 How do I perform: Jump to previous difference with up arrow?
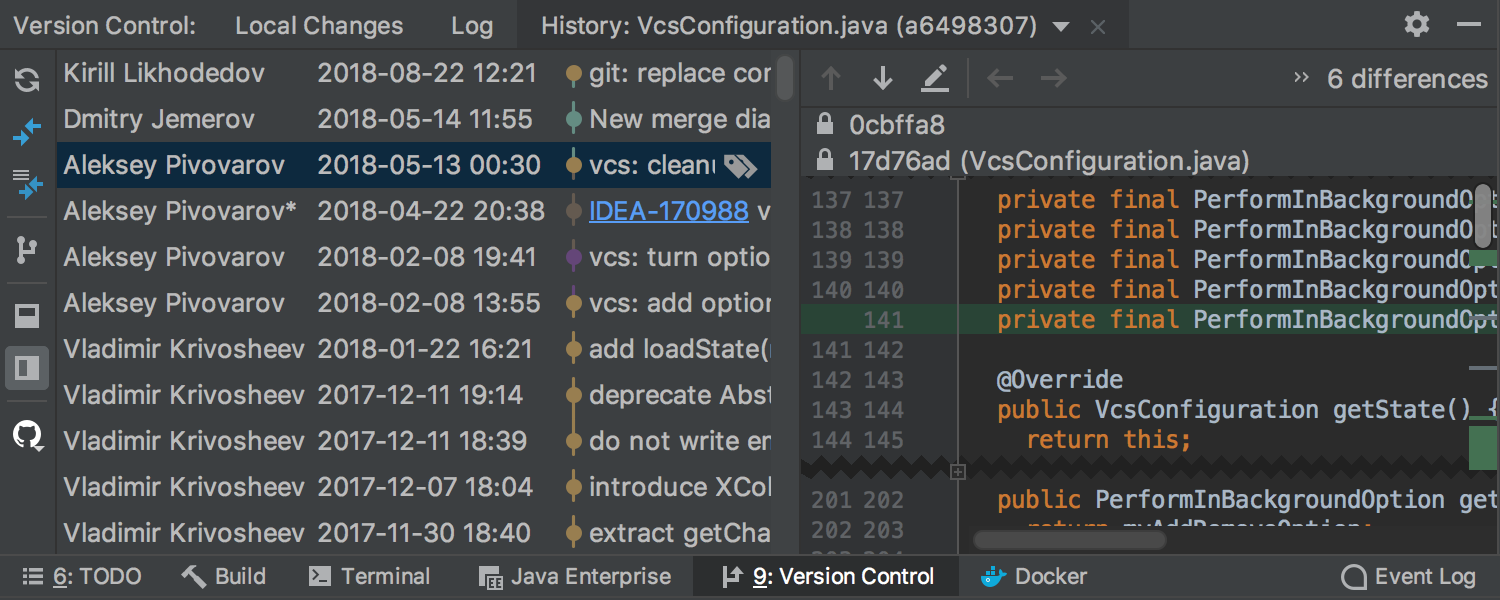click(831, 78)
